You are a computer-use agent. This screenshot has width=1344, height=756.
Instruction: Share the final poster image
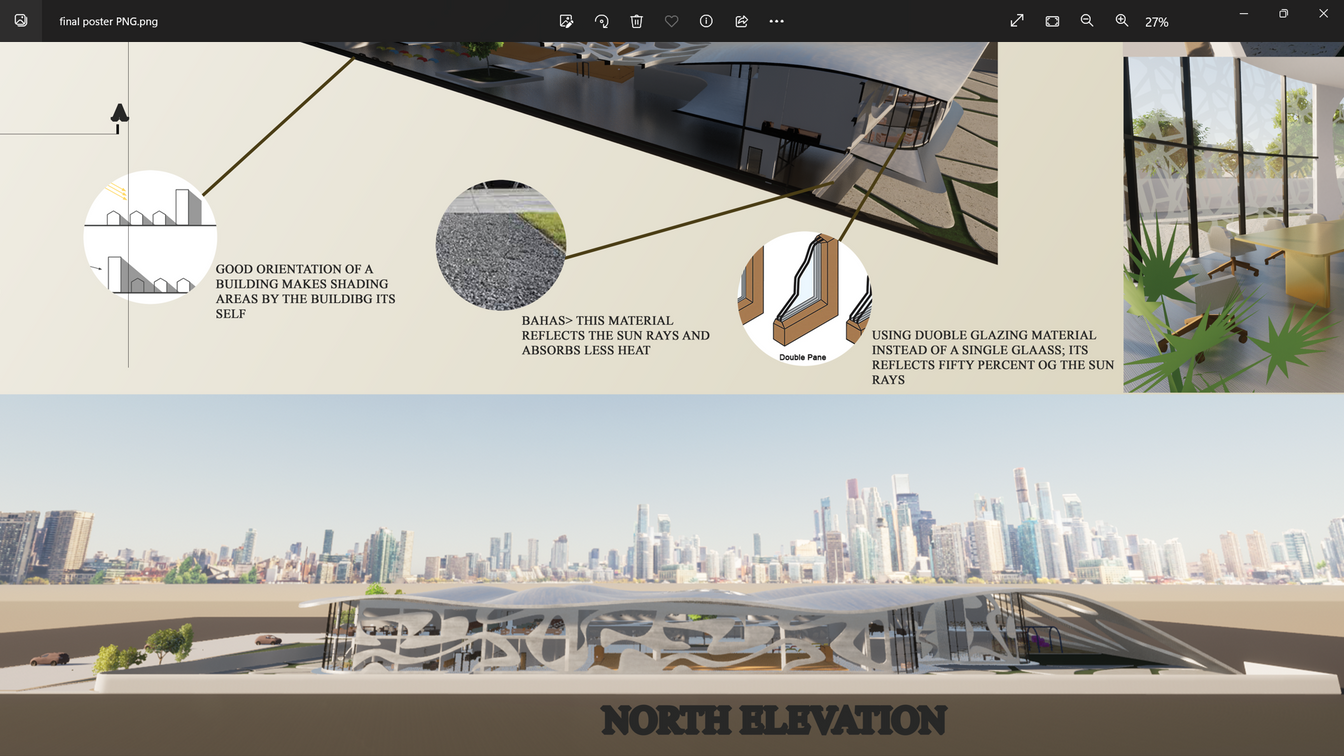[741, 21]
